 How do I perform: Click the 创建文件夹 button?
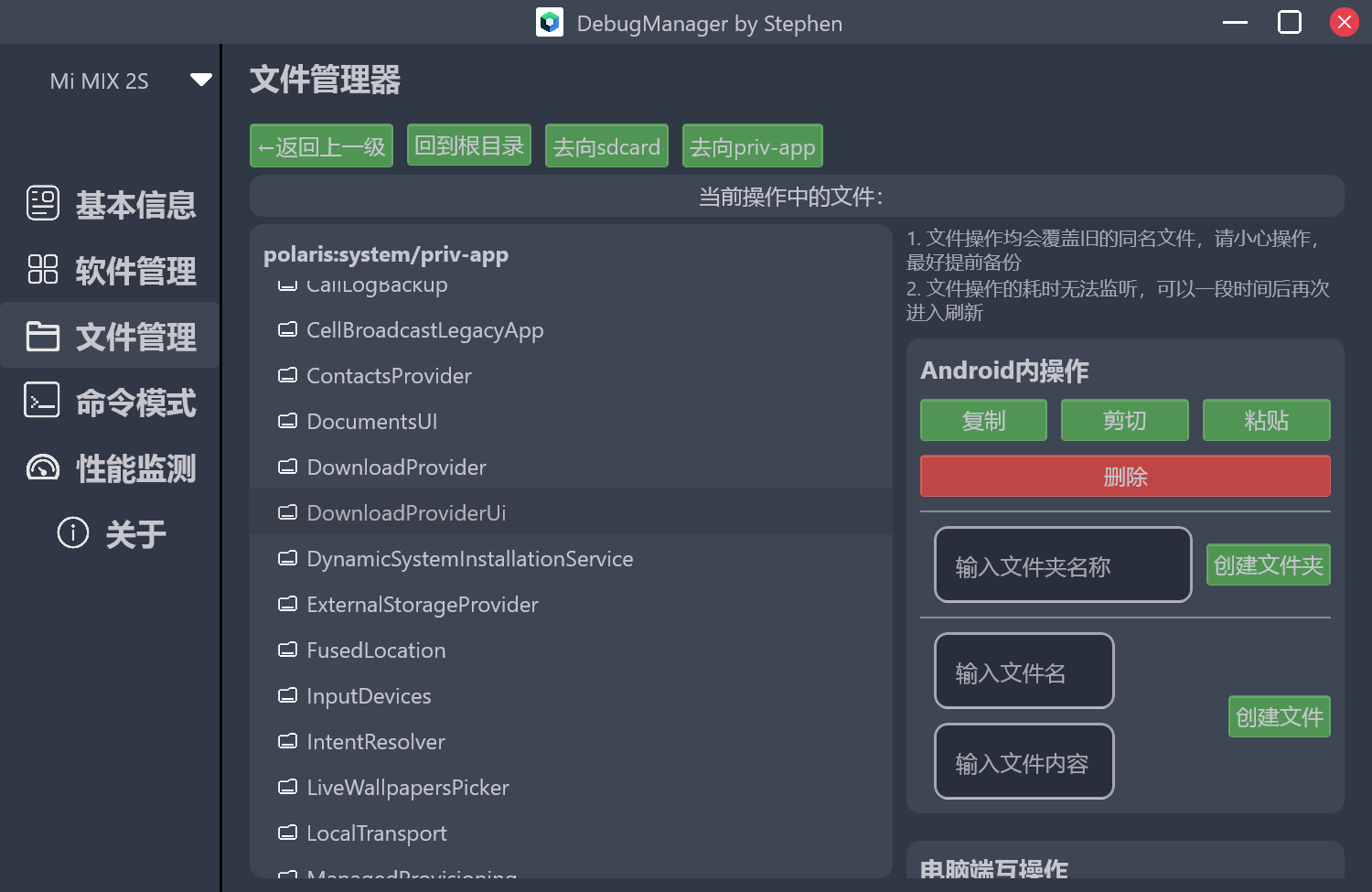tap(1268, 564)
